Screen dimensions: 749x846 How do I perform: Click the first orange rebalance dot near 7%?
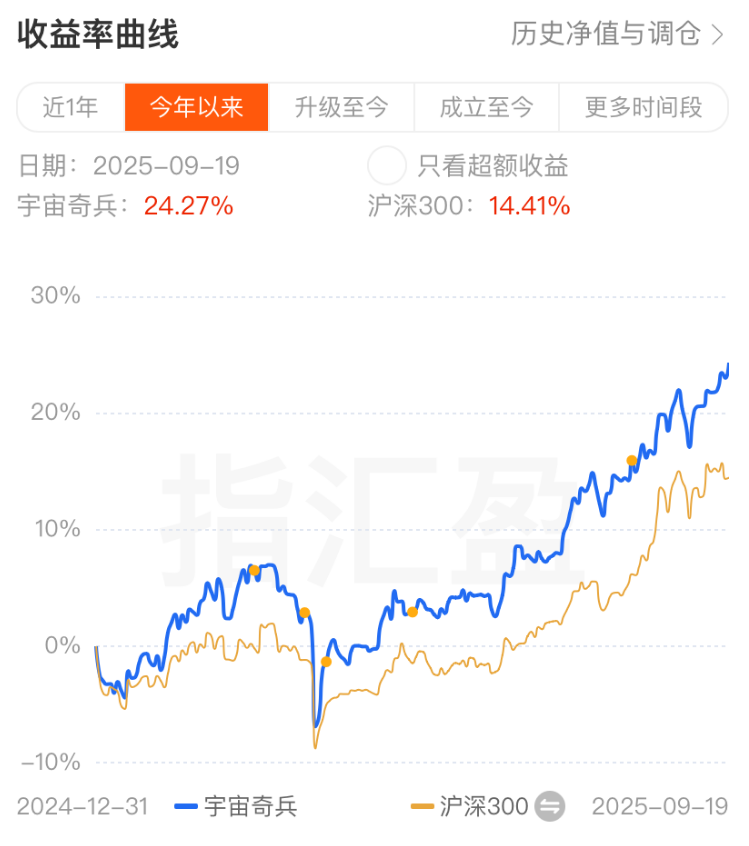pos(254,570)
